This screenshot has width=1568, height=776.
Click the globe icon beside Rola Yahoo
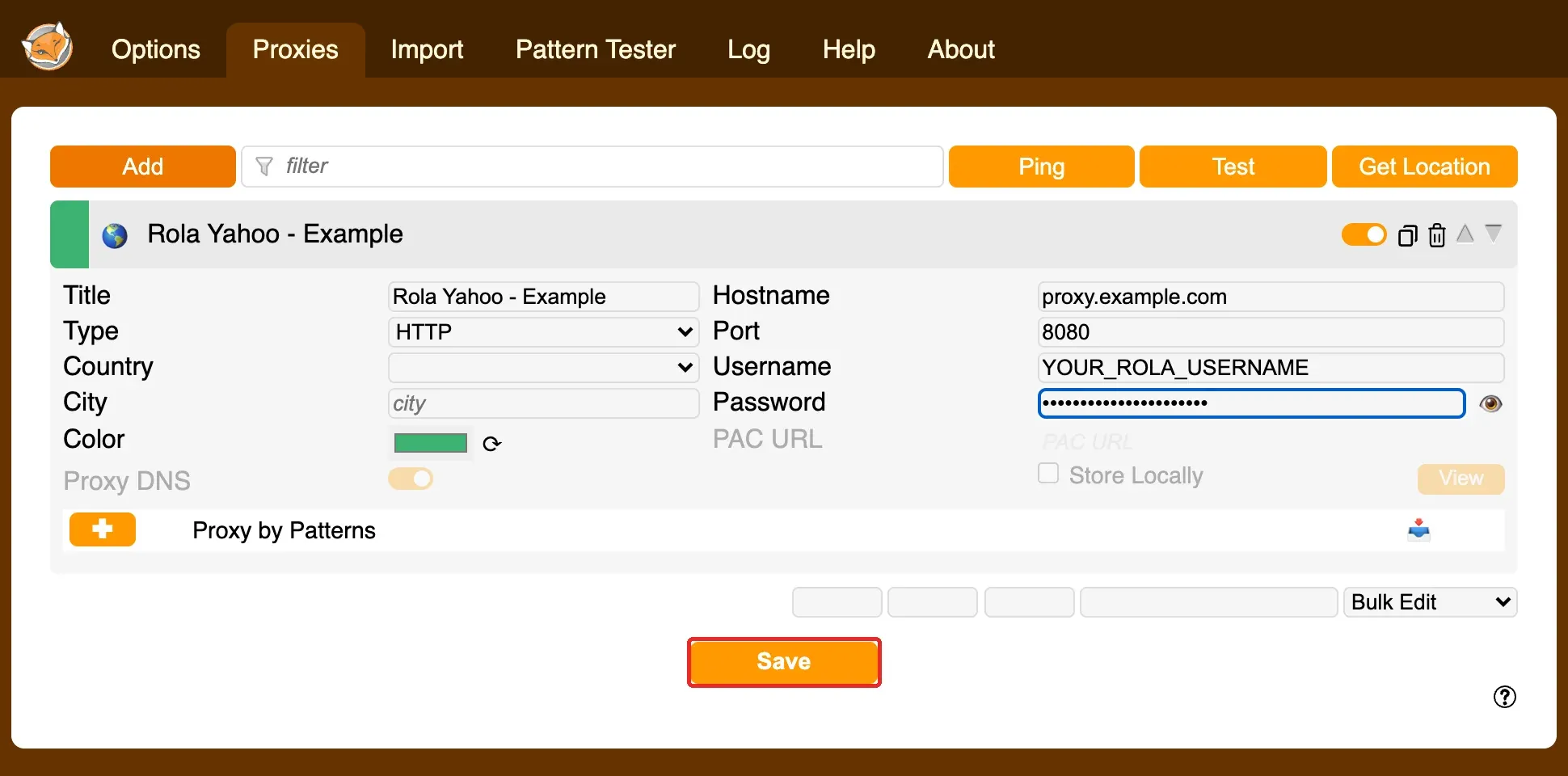click(115, 236)
